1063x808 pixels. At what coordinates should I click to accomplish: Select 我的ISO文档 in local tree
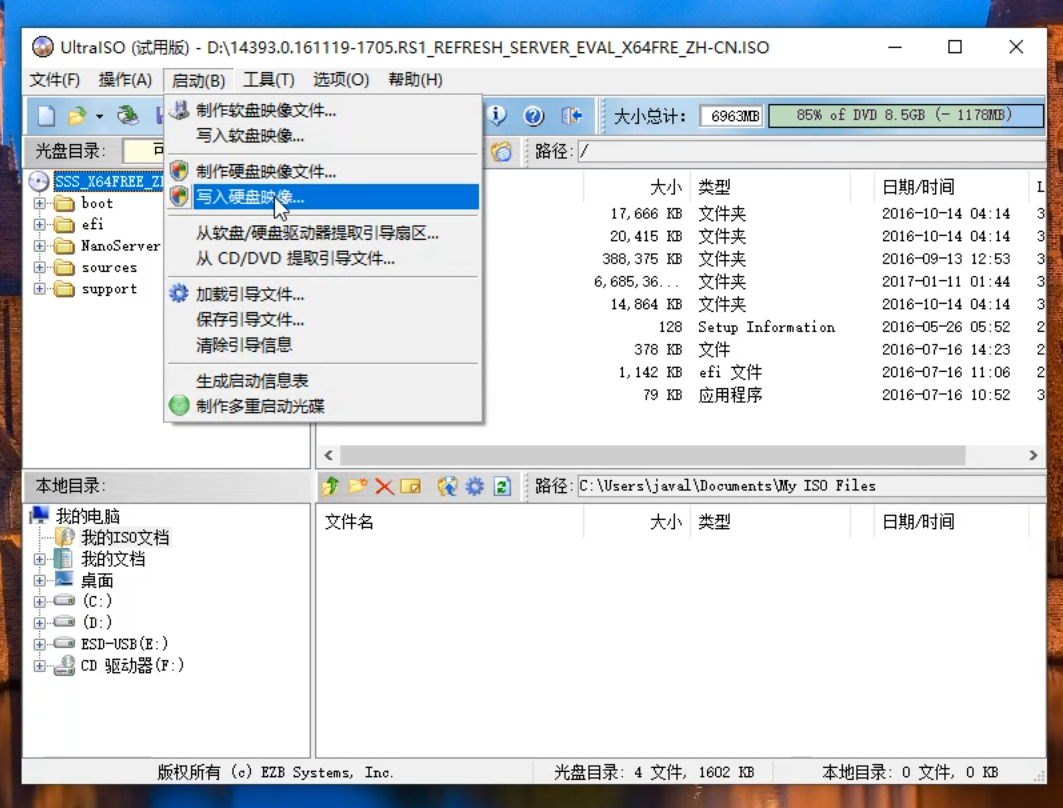[125, 538]
